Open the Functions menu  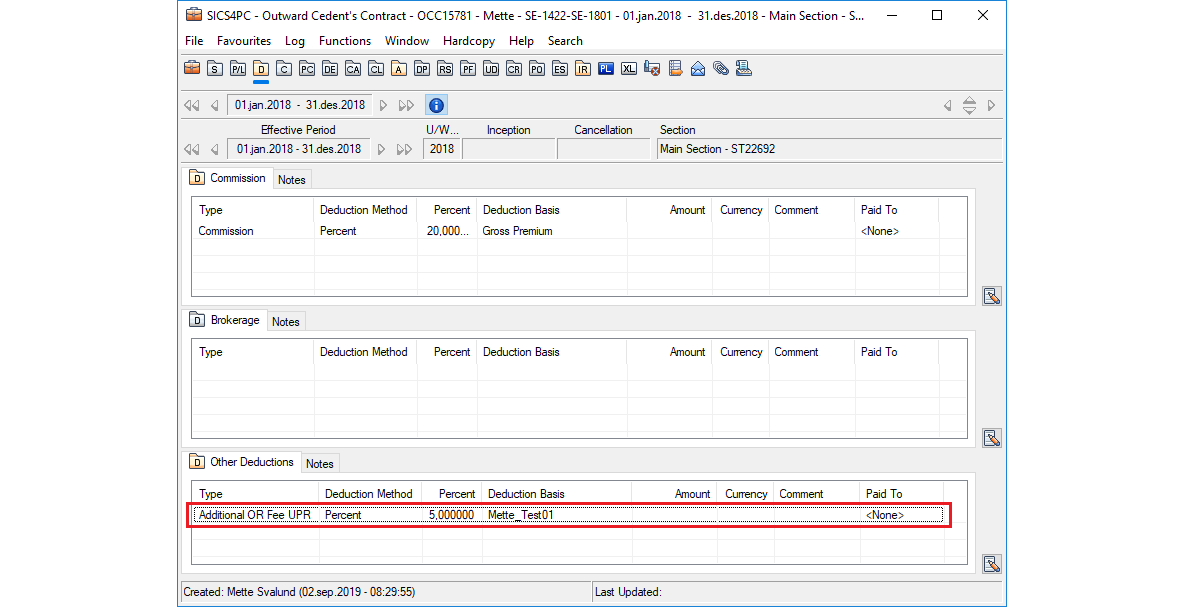pyautogui.click(x=345, y=41)
